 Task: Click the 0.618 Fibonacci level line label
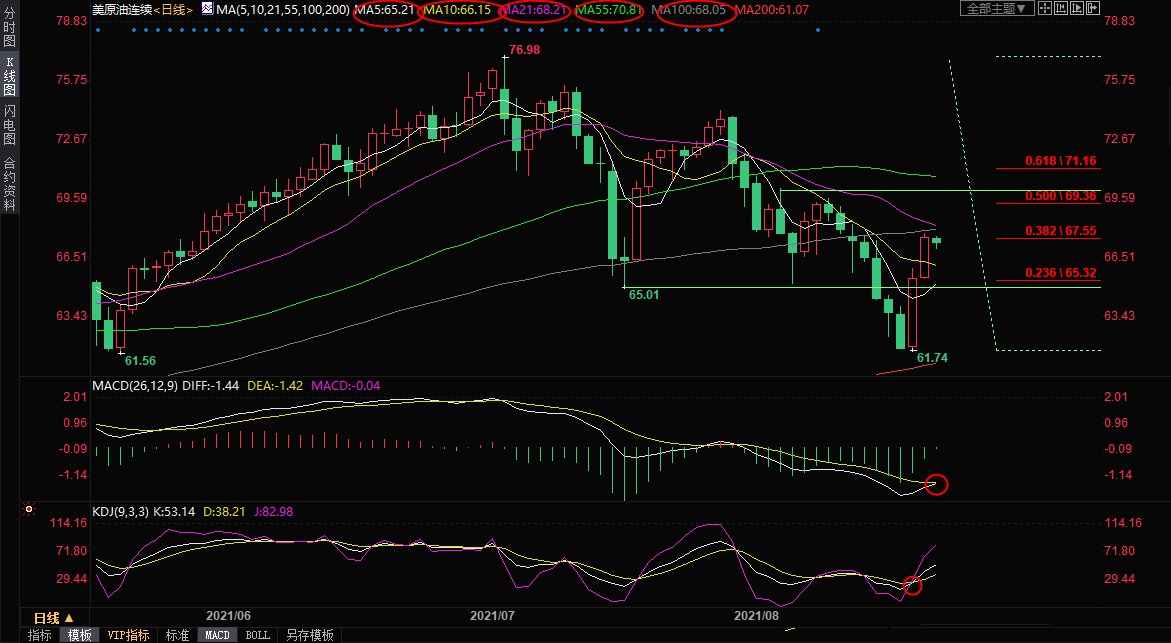pos(1060,161)
